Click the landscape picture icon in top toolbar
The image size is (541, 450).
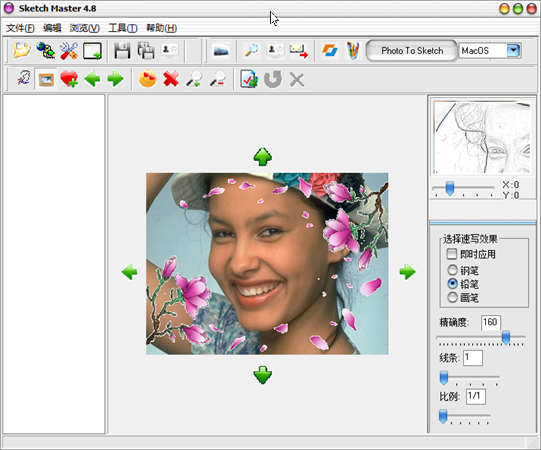(221, 51)
